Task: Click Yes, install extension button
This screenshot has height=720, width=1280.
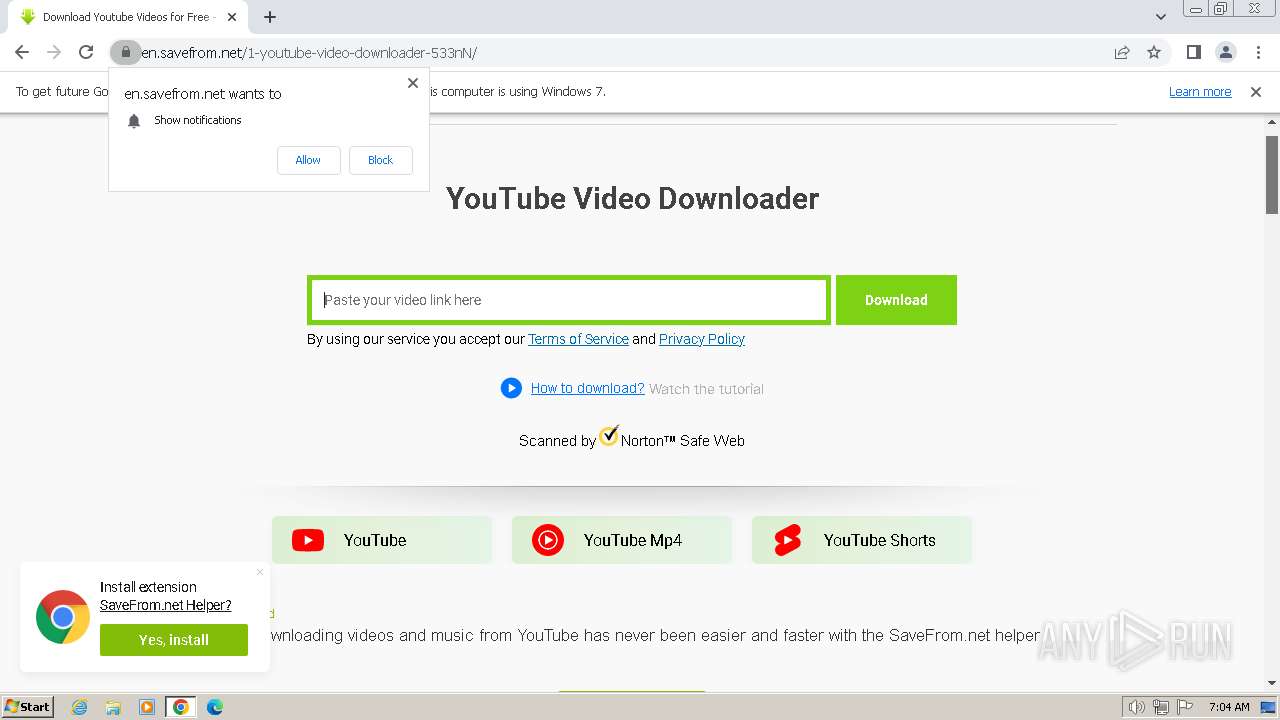Action: click(174, 640)
